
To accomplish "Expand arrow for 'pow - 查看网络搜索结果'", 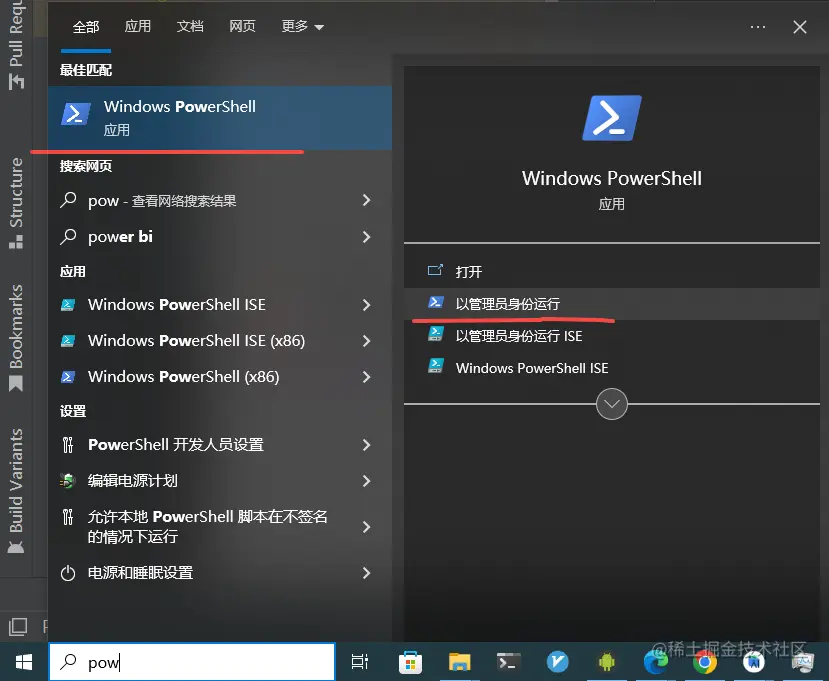I will [x=366, y=200].
